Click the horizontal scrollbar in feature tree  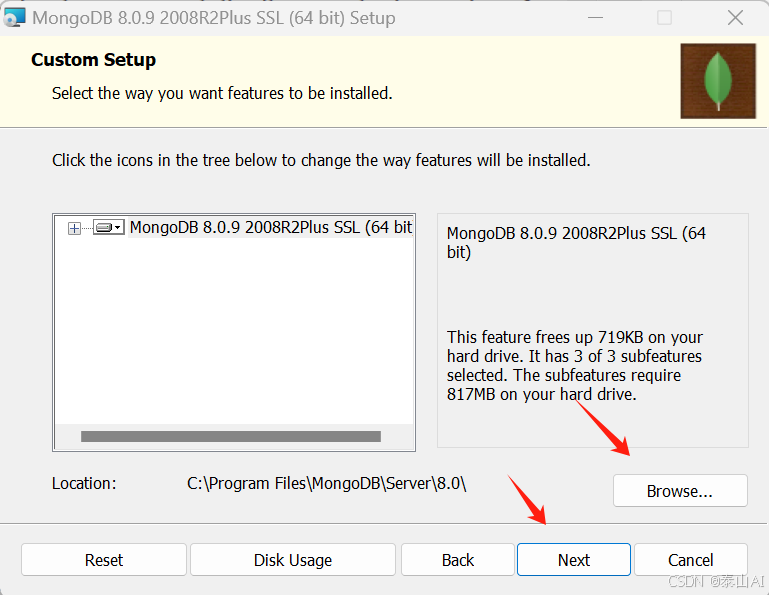coord(231,437)
